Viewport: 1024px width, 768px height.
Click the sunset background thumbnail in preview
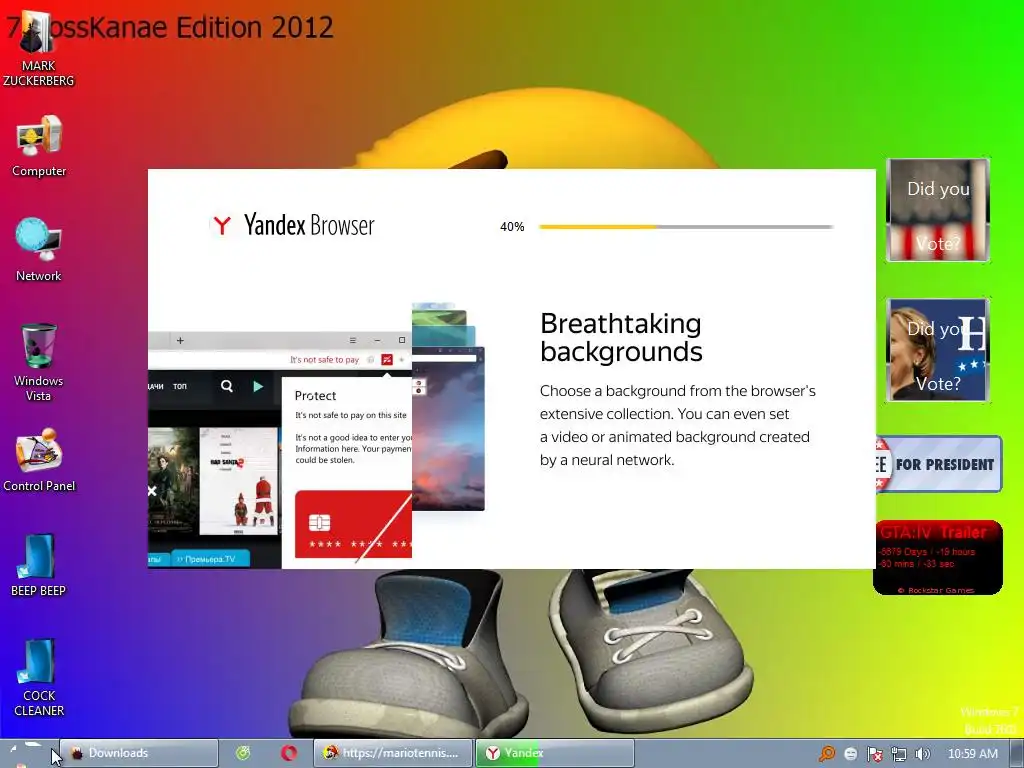449,429
